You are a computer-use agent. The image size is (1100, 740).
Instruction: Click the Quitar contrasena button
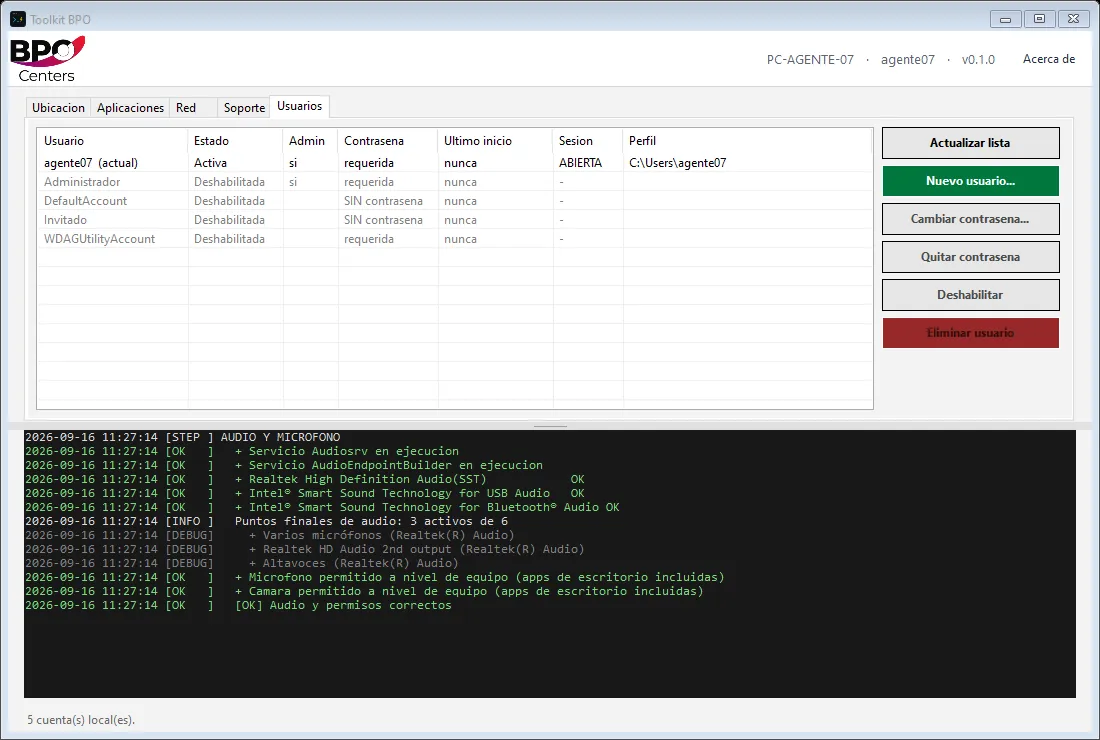click(970, 257)
